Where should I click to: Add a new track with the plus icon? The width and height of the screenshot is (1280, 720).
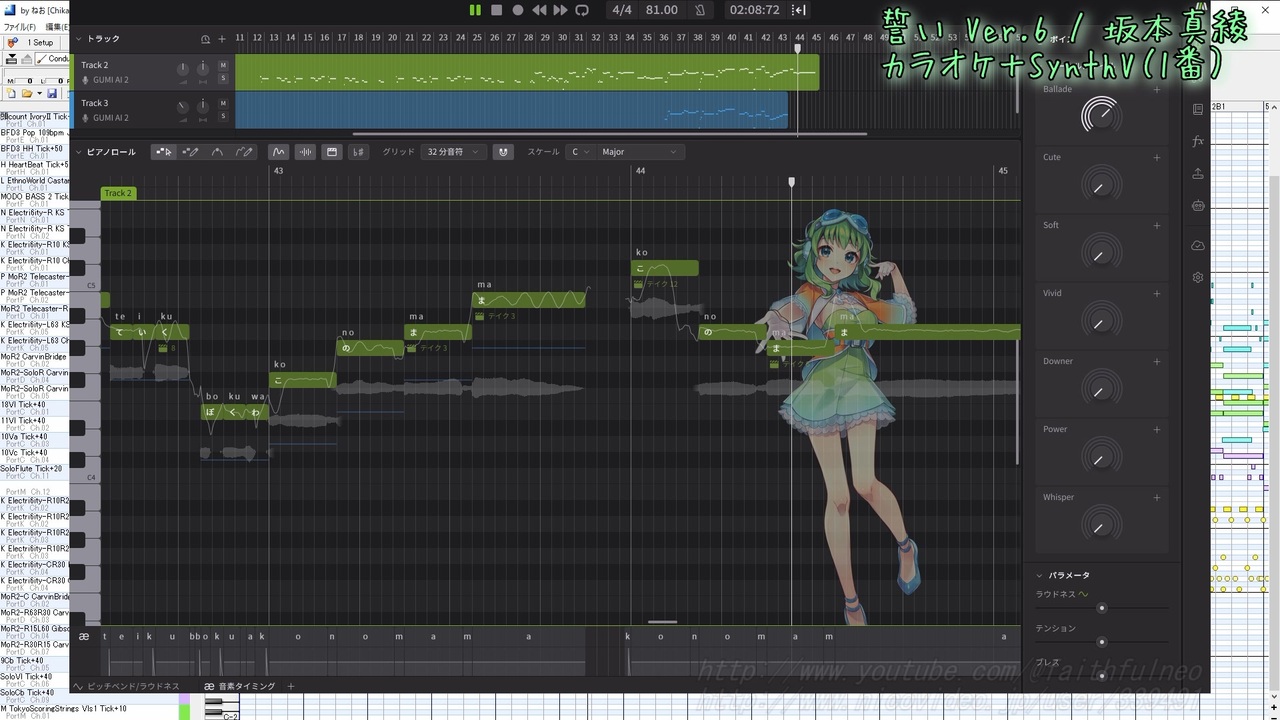click(x=222, y=39)
